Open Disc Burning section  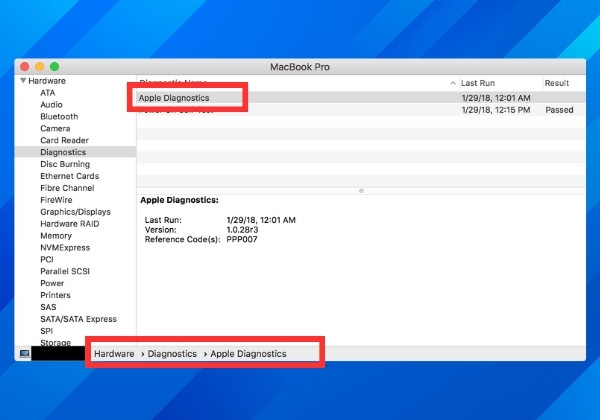(x=65, y=164)
